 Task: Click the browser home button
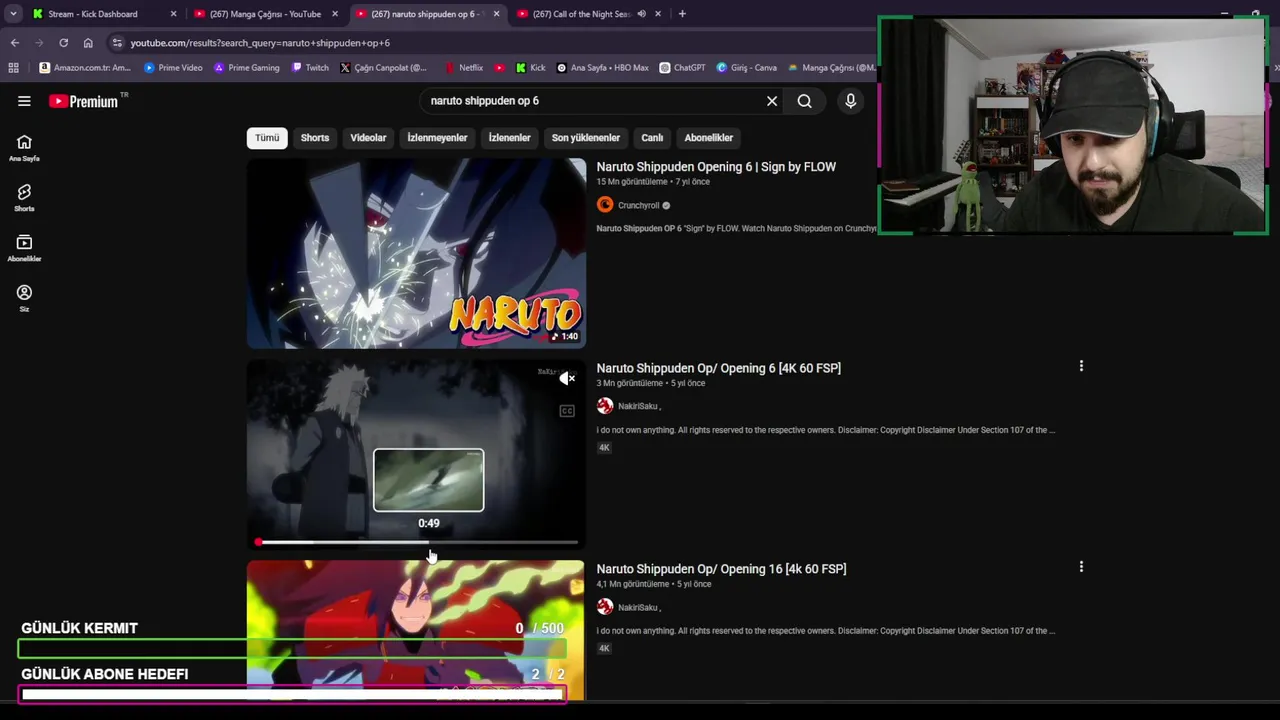pos(88,43)
